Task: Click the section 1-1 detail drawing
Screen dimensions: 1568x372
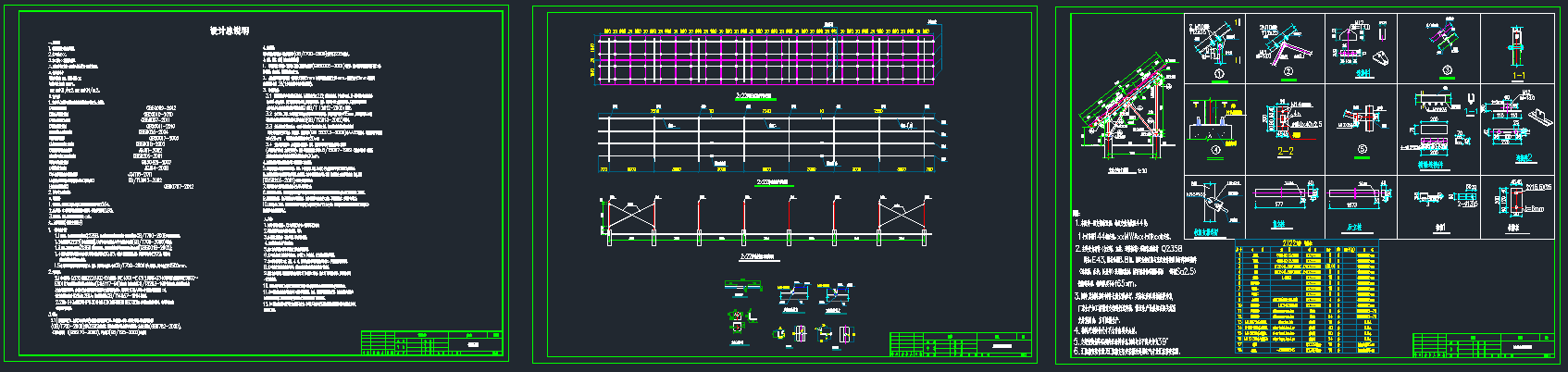Action: pos(1518,75)
